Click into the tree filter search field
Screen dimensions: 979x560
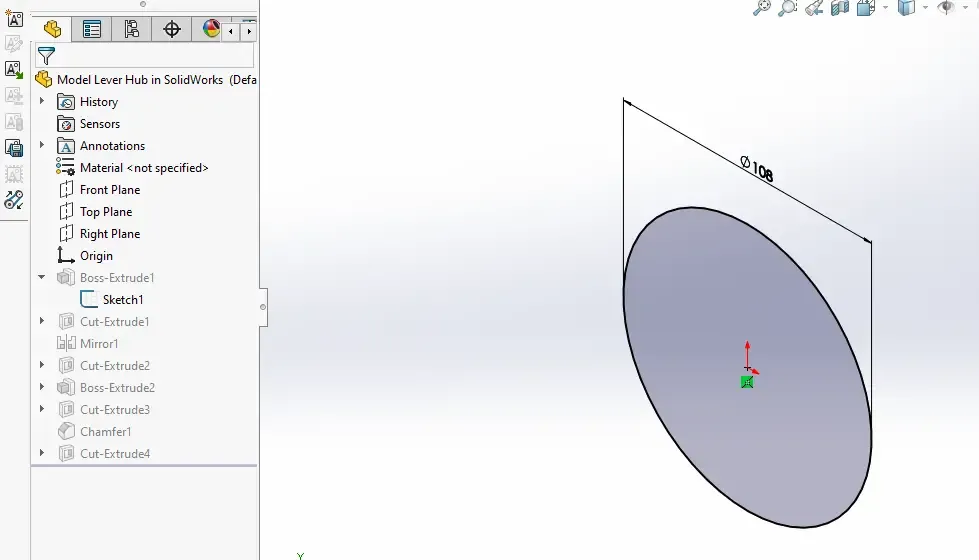[x=145, y=56]
